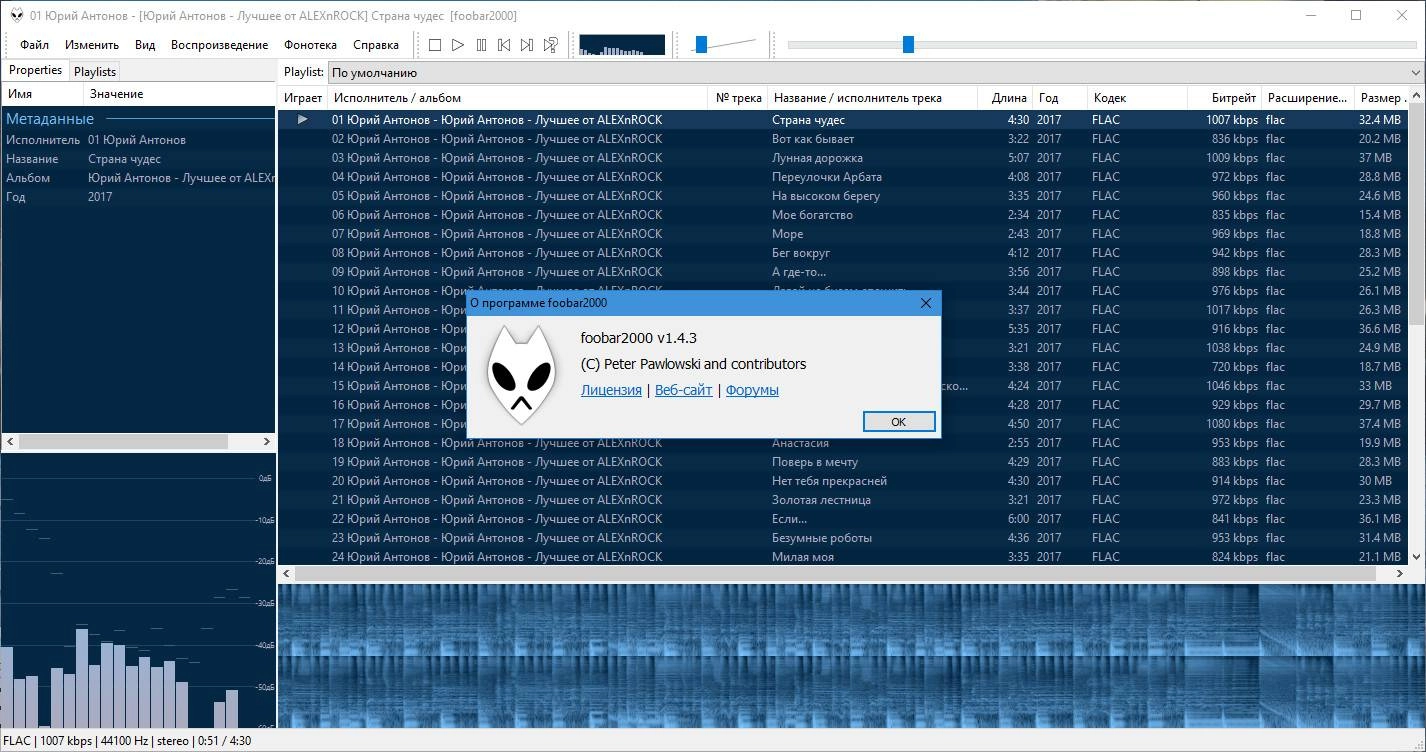Image resolution: width=1426 pixels, height=752 pixels.
Task: Select track Мое богатство
Action: 843,214
